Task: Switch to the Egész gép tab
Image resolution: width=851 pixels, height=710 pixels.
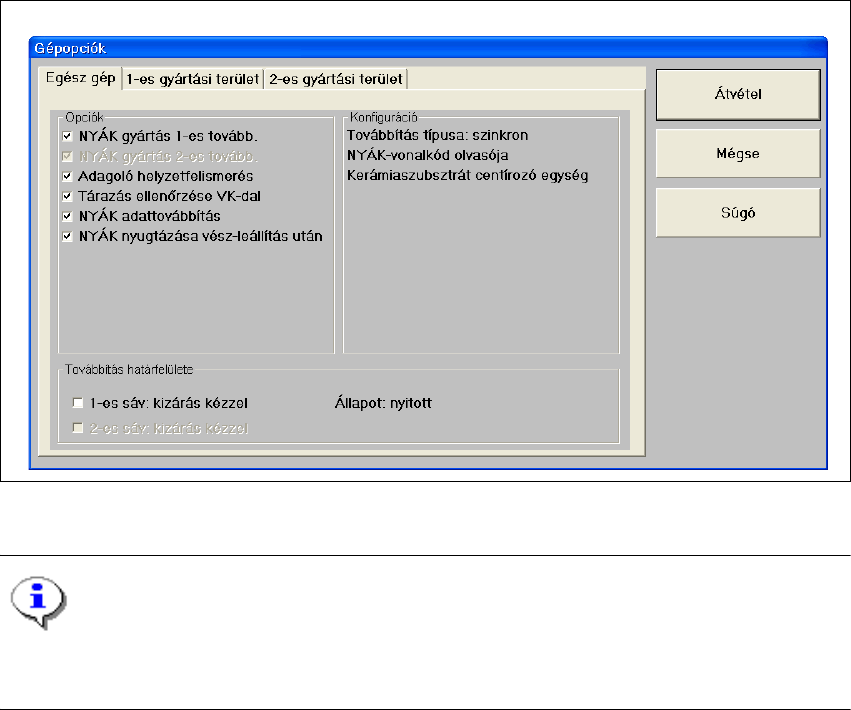Action: (x=80, y=78)
